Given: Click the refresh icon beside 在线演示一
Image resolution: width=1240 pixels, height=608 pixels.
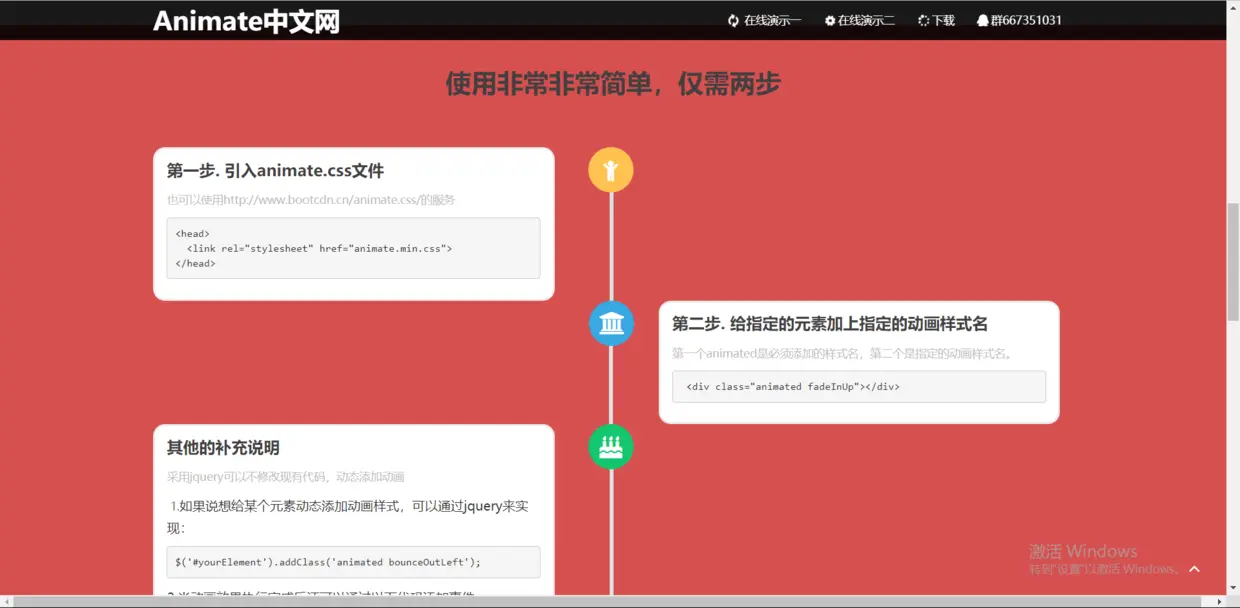Looking at the screenshot, I should pos(734,20).
